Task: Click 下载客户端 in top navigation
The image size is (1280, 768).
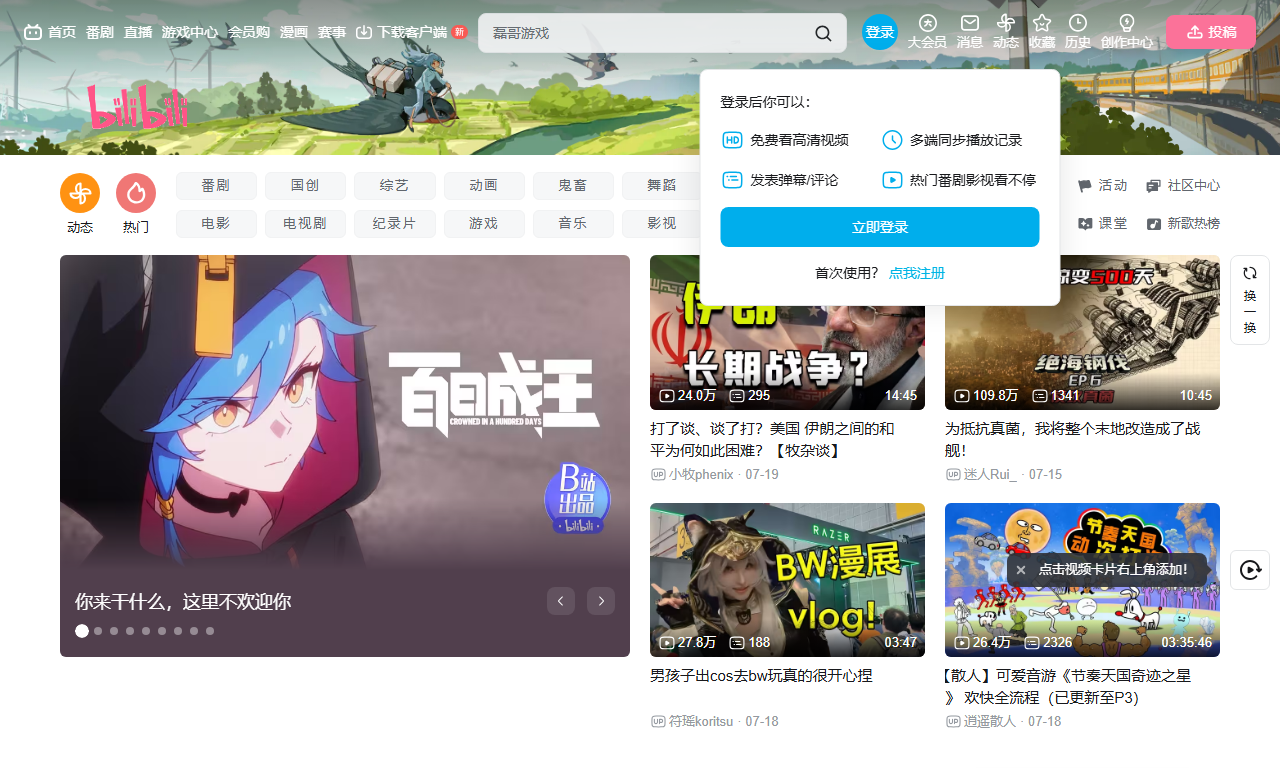Action: point(401,32)
